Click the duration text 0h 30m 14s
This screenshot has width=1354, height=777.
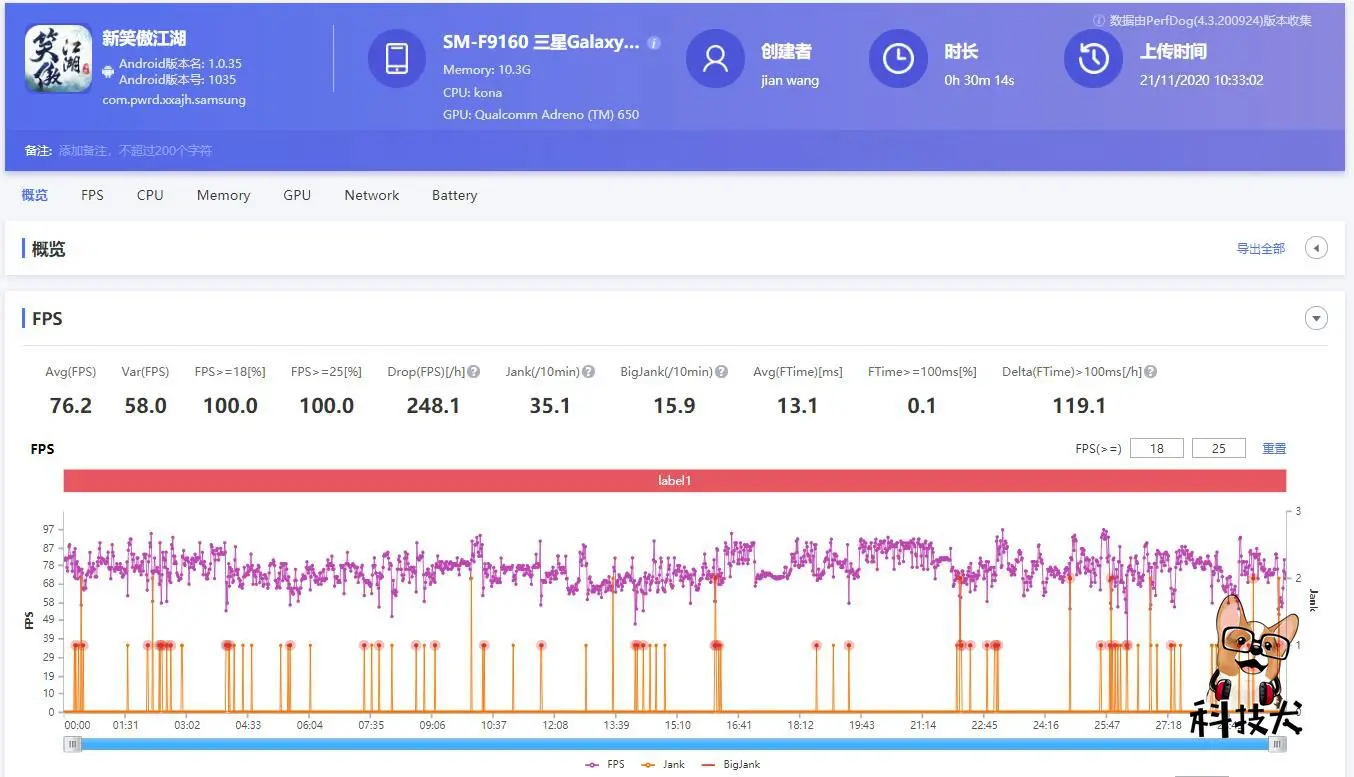pos(979,80)
